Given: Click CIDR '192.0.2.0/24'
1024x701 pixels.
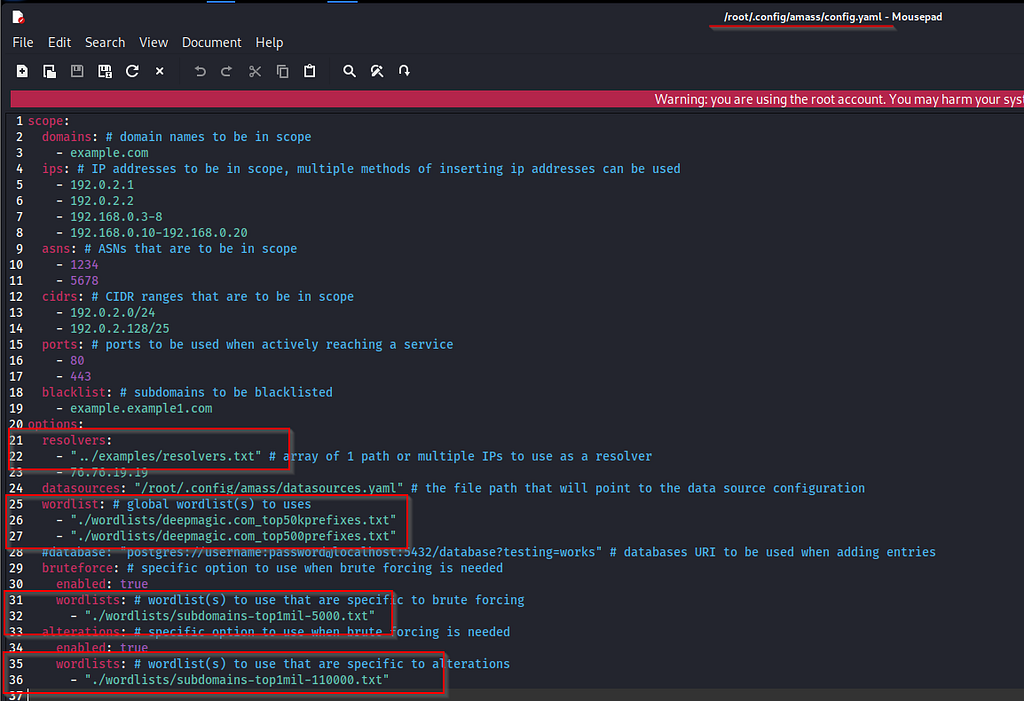Looking at the screenshot, I should (x=112, y=312).
